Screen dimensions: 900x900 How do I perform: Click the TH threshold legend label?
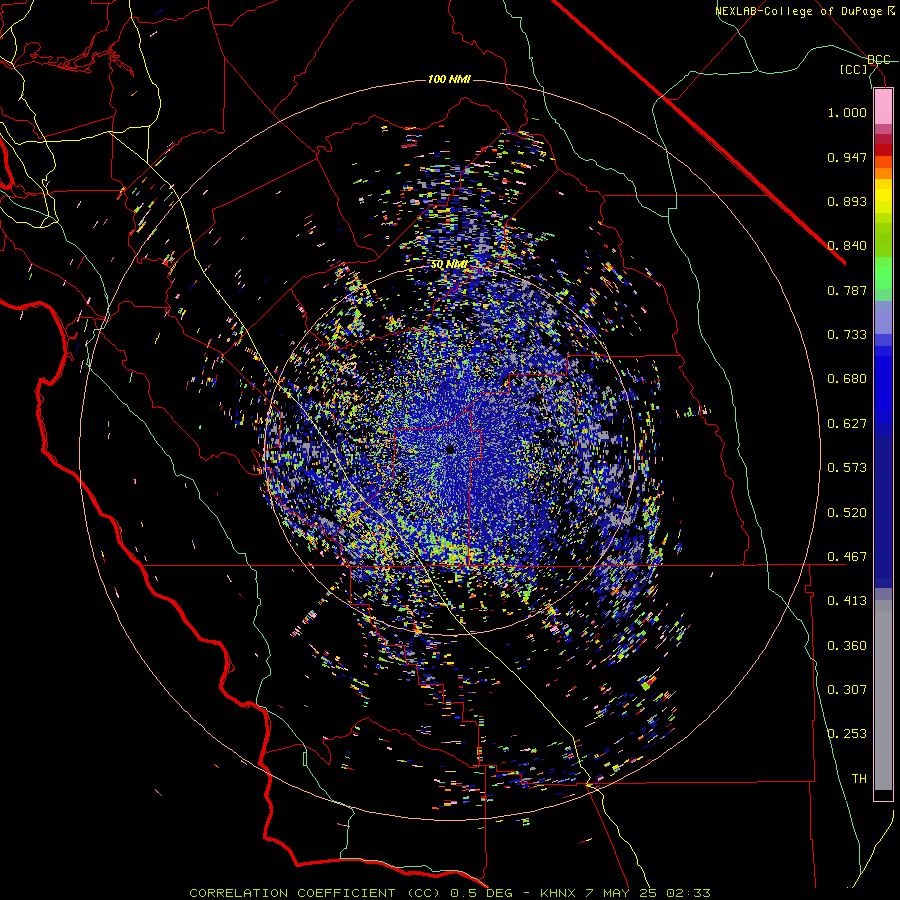[x=859, y=779]
